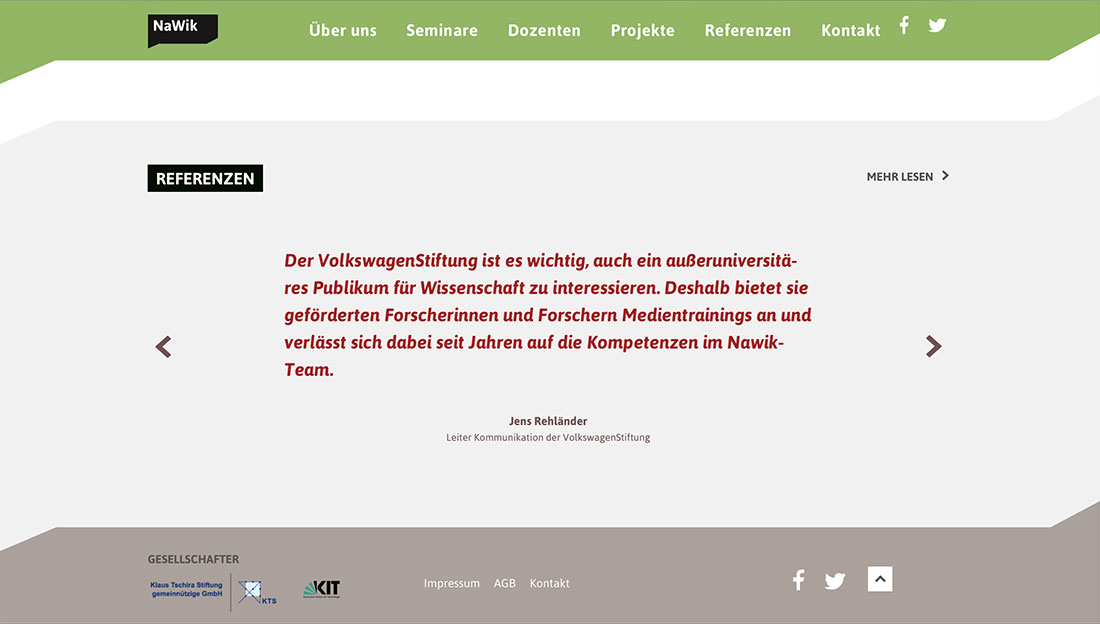Navigate to Dozenten in the menu
Viewport: 1100px width, 624px height.
point(544,31)
